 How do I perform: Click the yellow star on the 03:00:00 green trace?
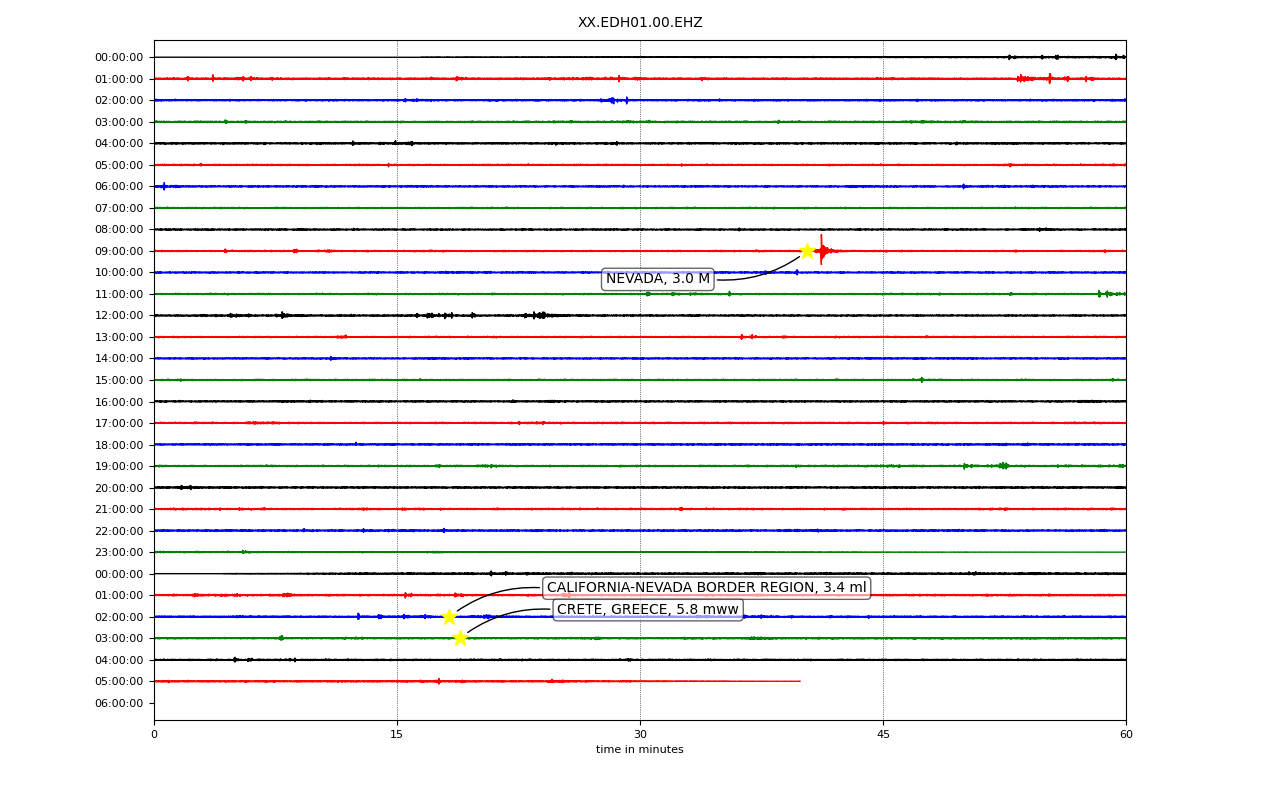460,638
